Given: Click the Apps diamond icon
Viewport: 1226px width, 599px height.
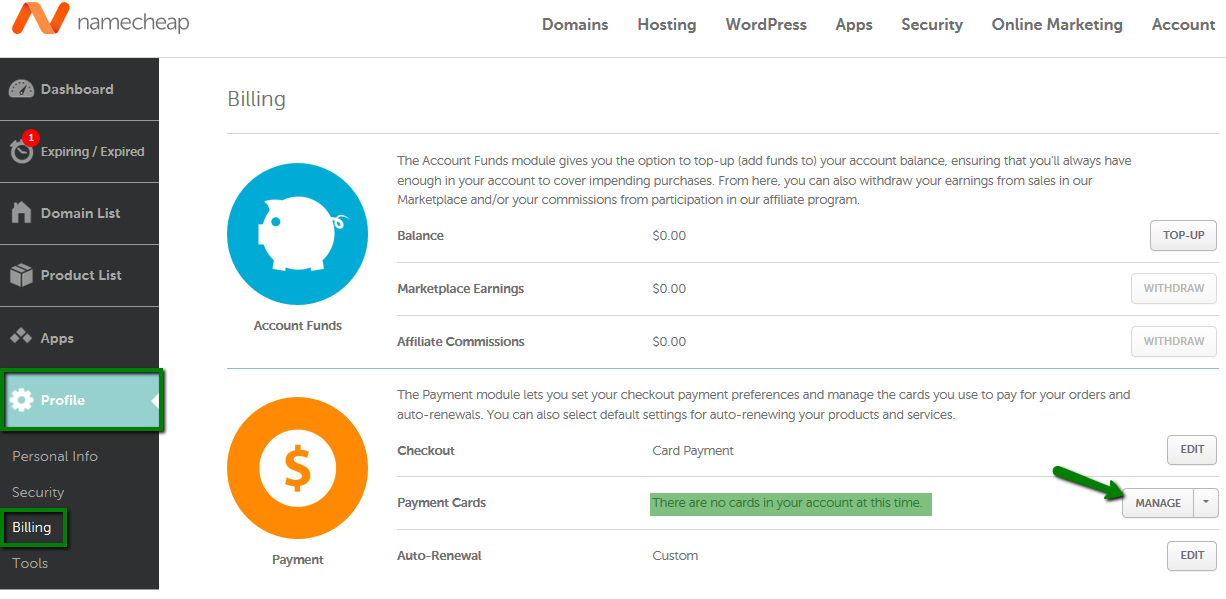Looking at the screenshot, I should coord(21,337).
